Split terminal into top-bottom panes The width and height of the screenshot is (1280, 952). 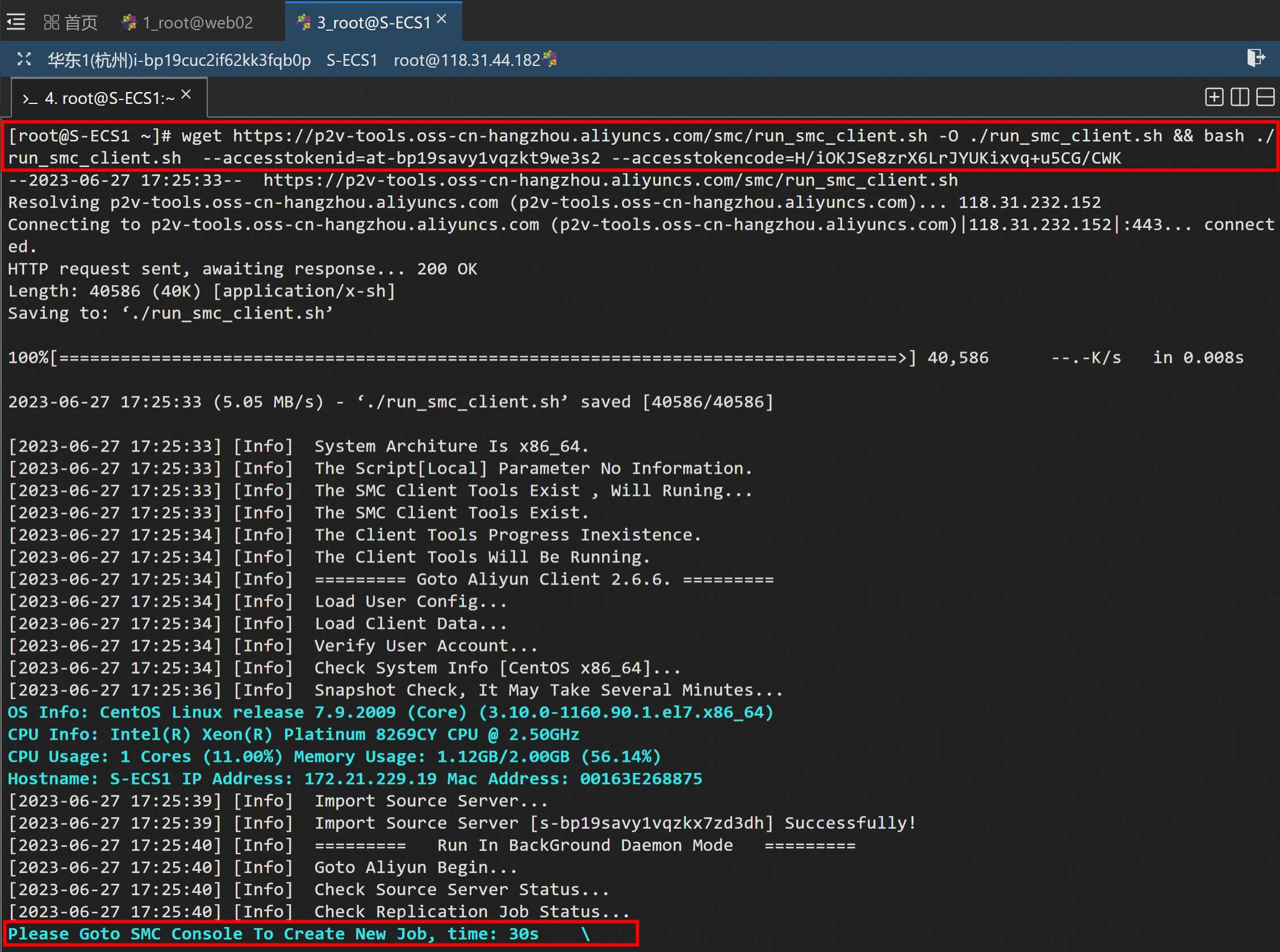click(x=1265, y=97)
